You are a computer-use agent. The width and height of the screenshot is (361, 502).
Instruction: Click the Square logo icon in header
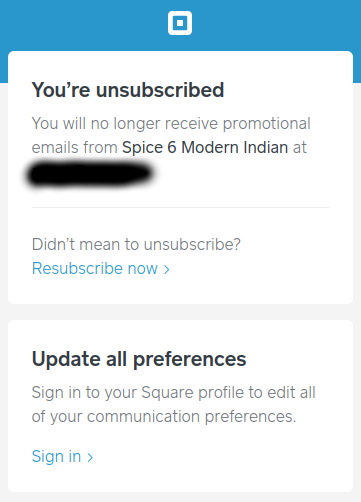pyautogui.click(x=180, y=23)
